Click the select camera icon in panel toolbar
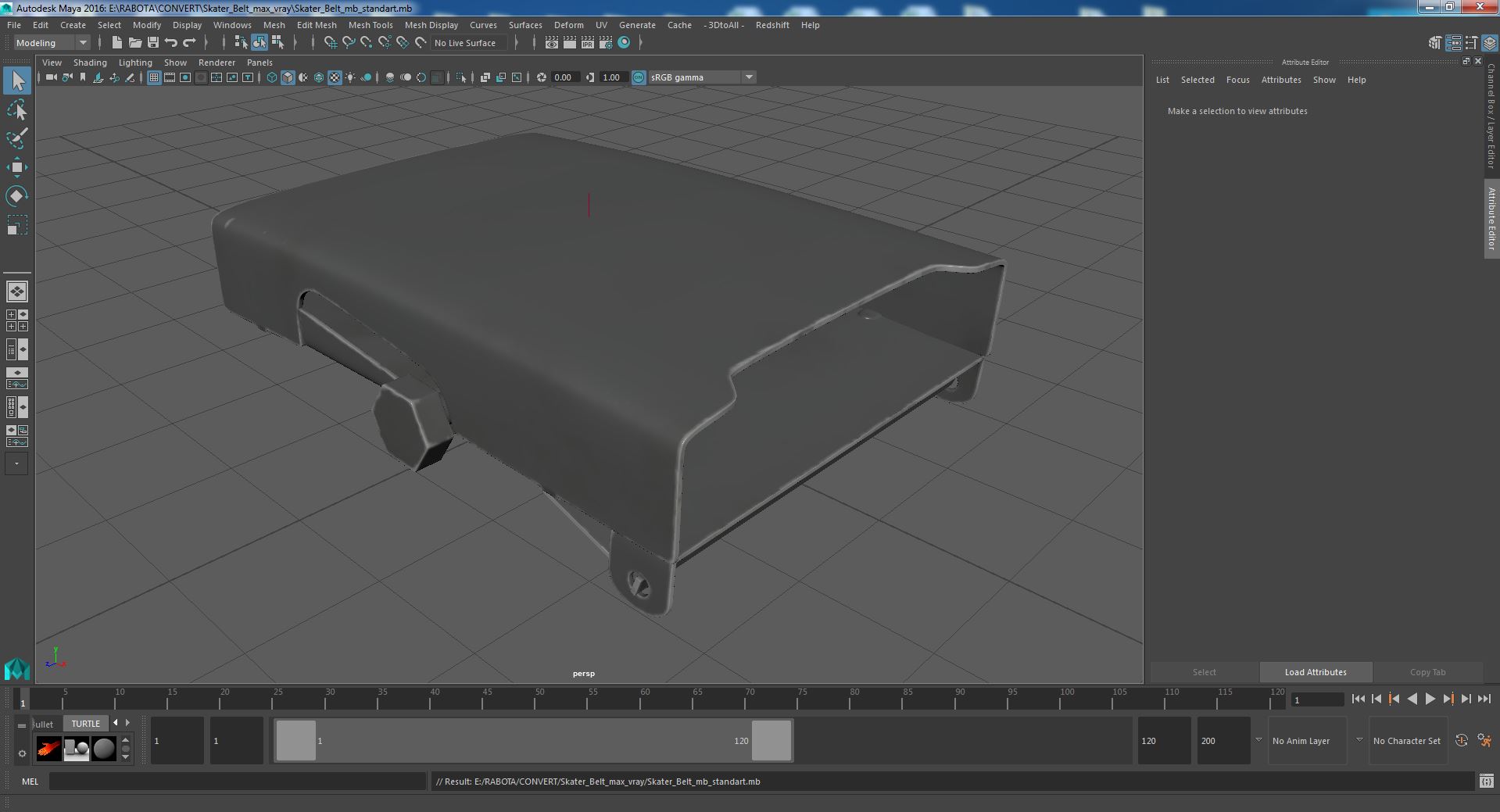This screenshot has height=812, width=1500. click(x=51, y=77)
